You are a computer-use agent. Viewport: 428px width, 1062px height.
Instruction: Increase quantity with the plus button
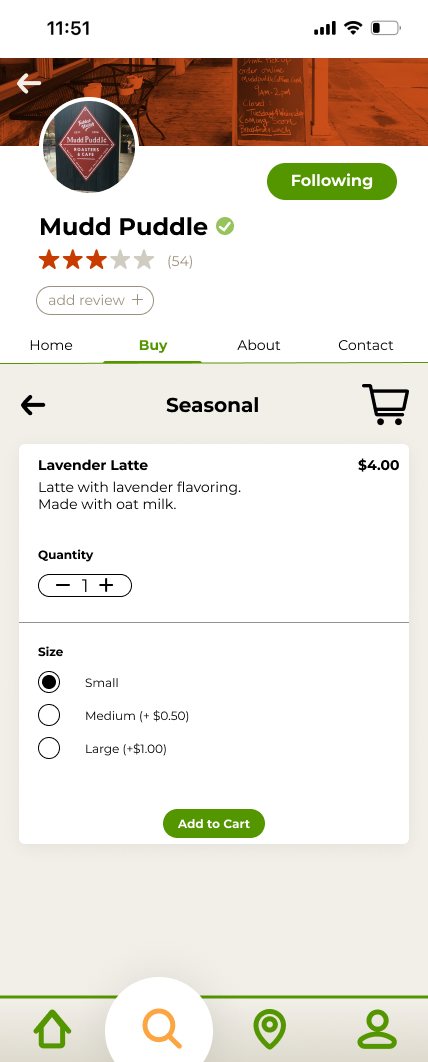click(106, 586)
